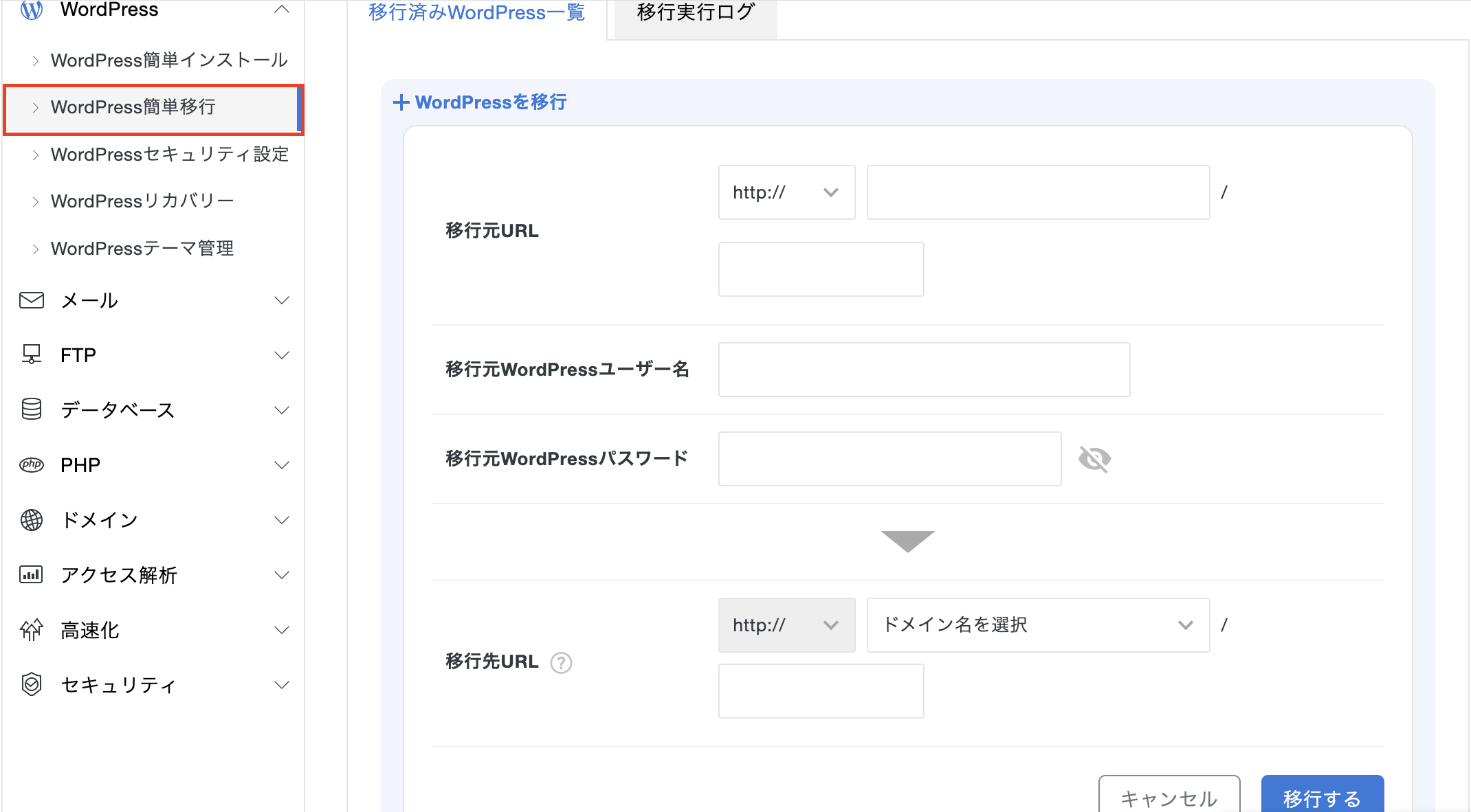Click the help icon next to 移行先URL
The width and height of the screenshot is (1471, 812).
[562, 662]
